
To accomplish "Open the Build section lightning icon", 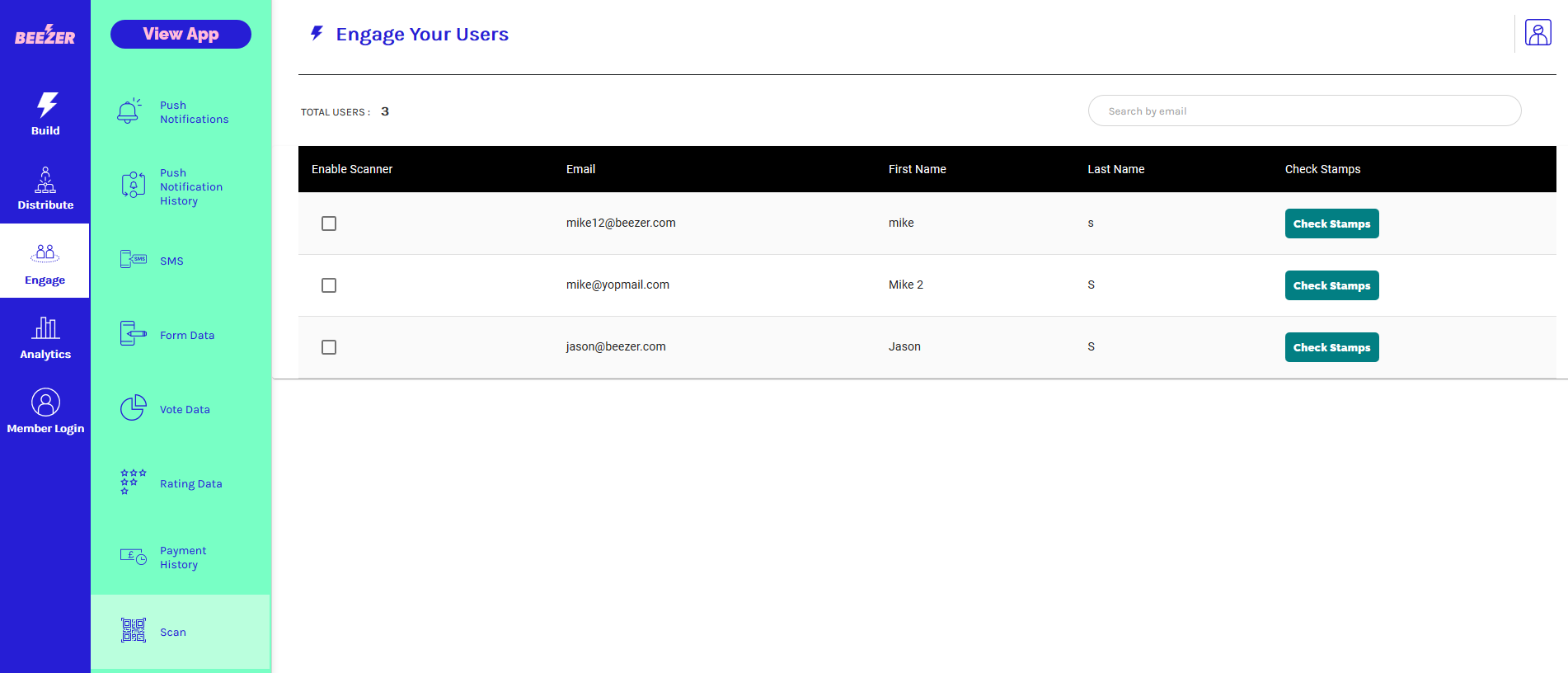I will coord(46,105).
